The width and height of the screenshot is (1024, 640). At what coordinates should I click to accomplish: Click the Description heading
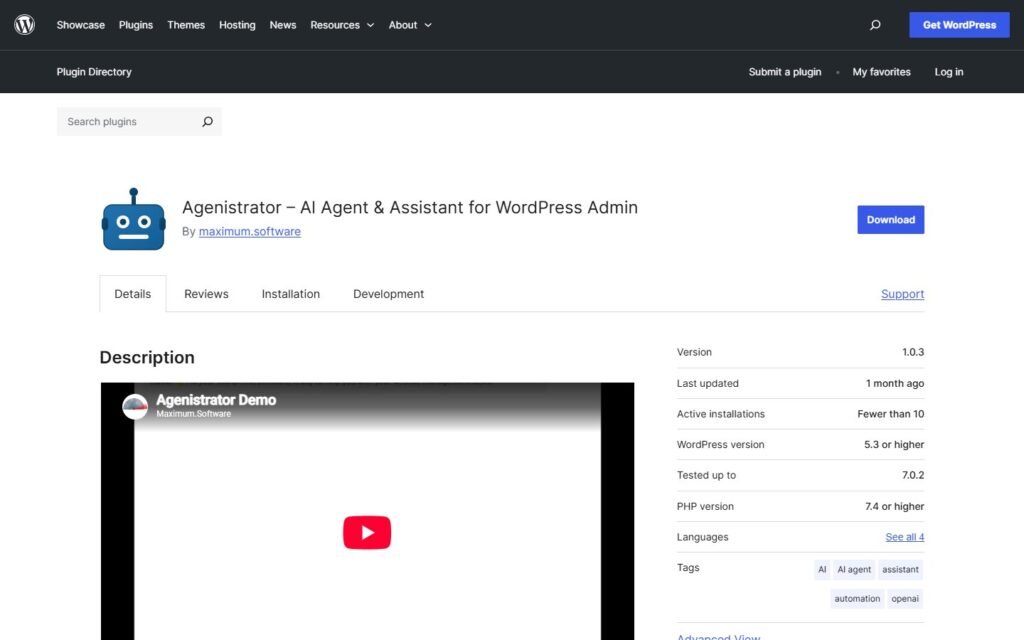tap(147, 357)
